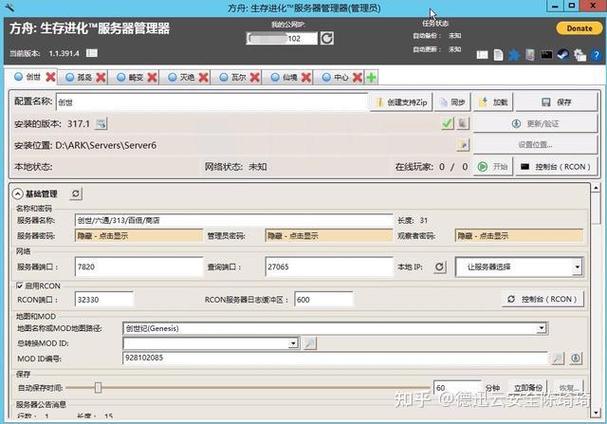This screenshot has height=424, width=607.
Task: Click the query port field showing 27065
Action: click(329, 267)
